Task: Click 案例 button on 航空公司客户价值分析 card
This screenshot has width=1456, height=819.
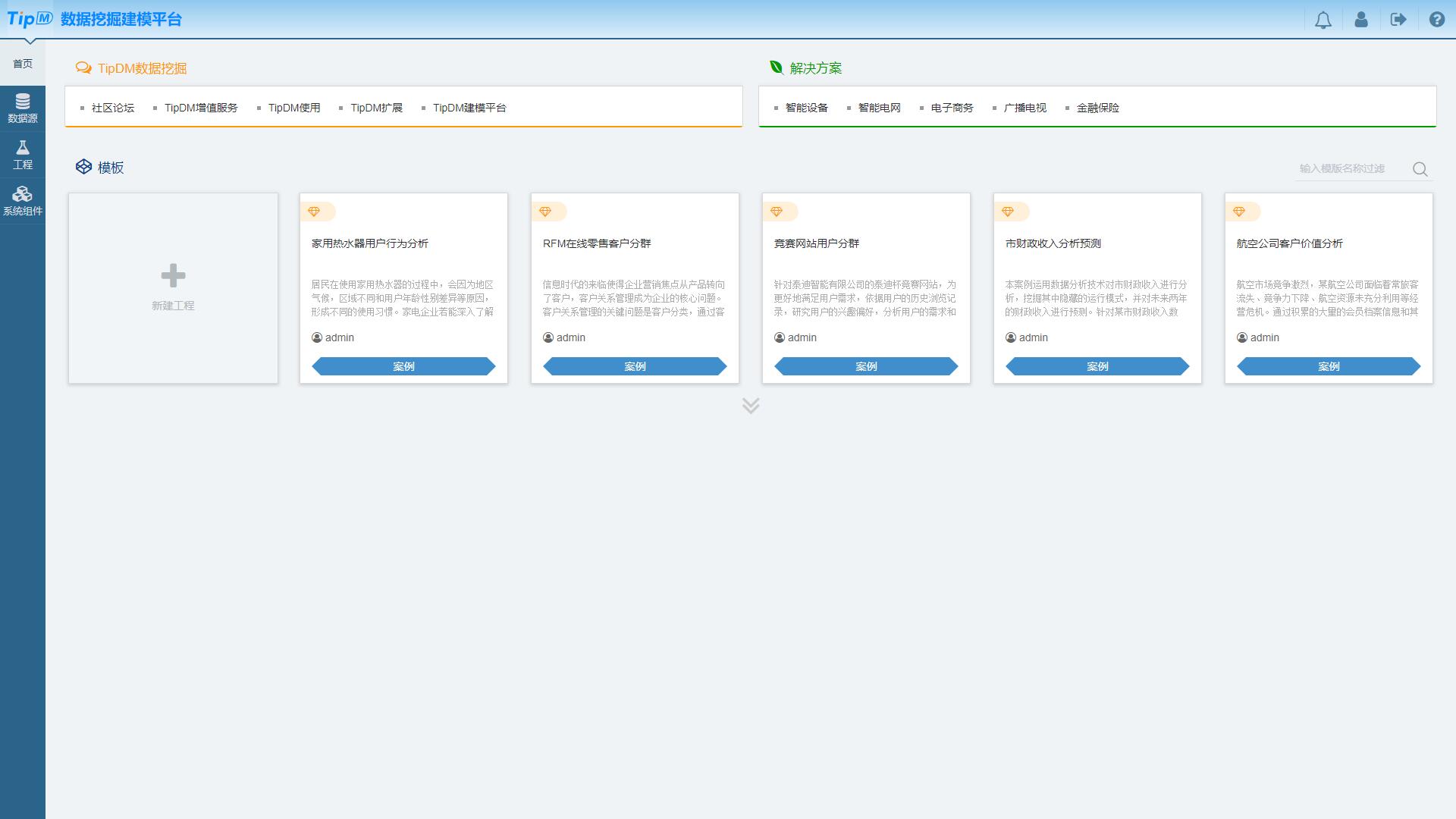Action: (x=1329, y=366)
